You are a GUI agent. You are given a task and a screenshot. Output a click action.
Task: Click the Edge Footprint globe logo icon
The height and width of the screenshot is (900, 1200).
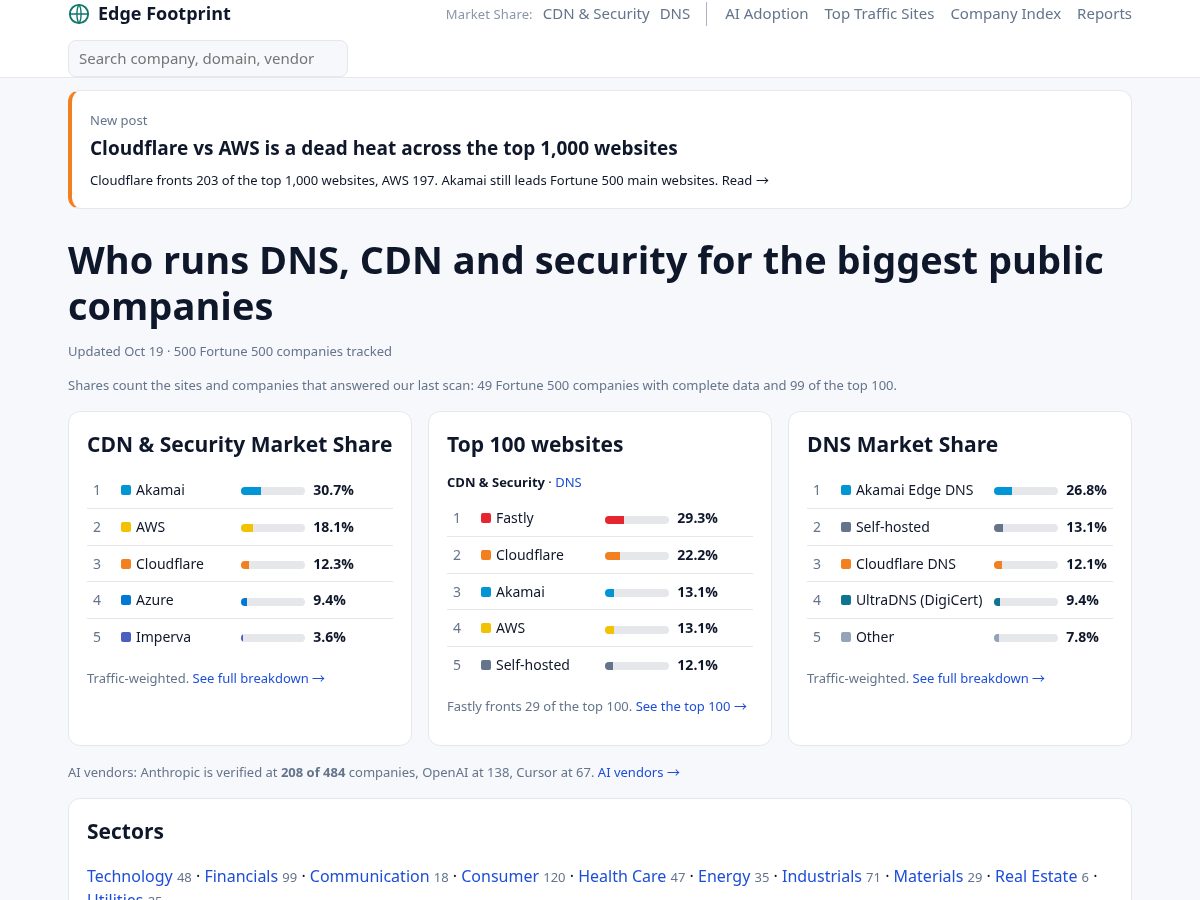pos(79,14)
